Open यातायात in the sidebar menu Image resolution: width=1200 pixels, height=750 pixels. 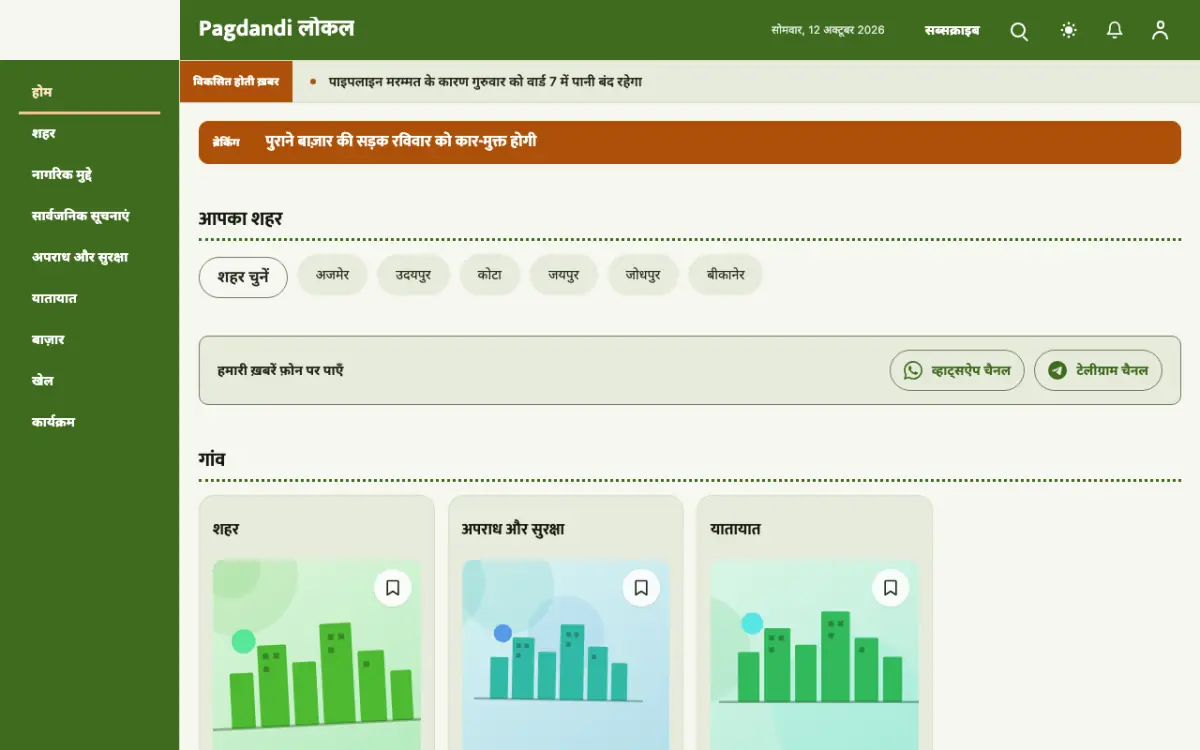(89, 298)
